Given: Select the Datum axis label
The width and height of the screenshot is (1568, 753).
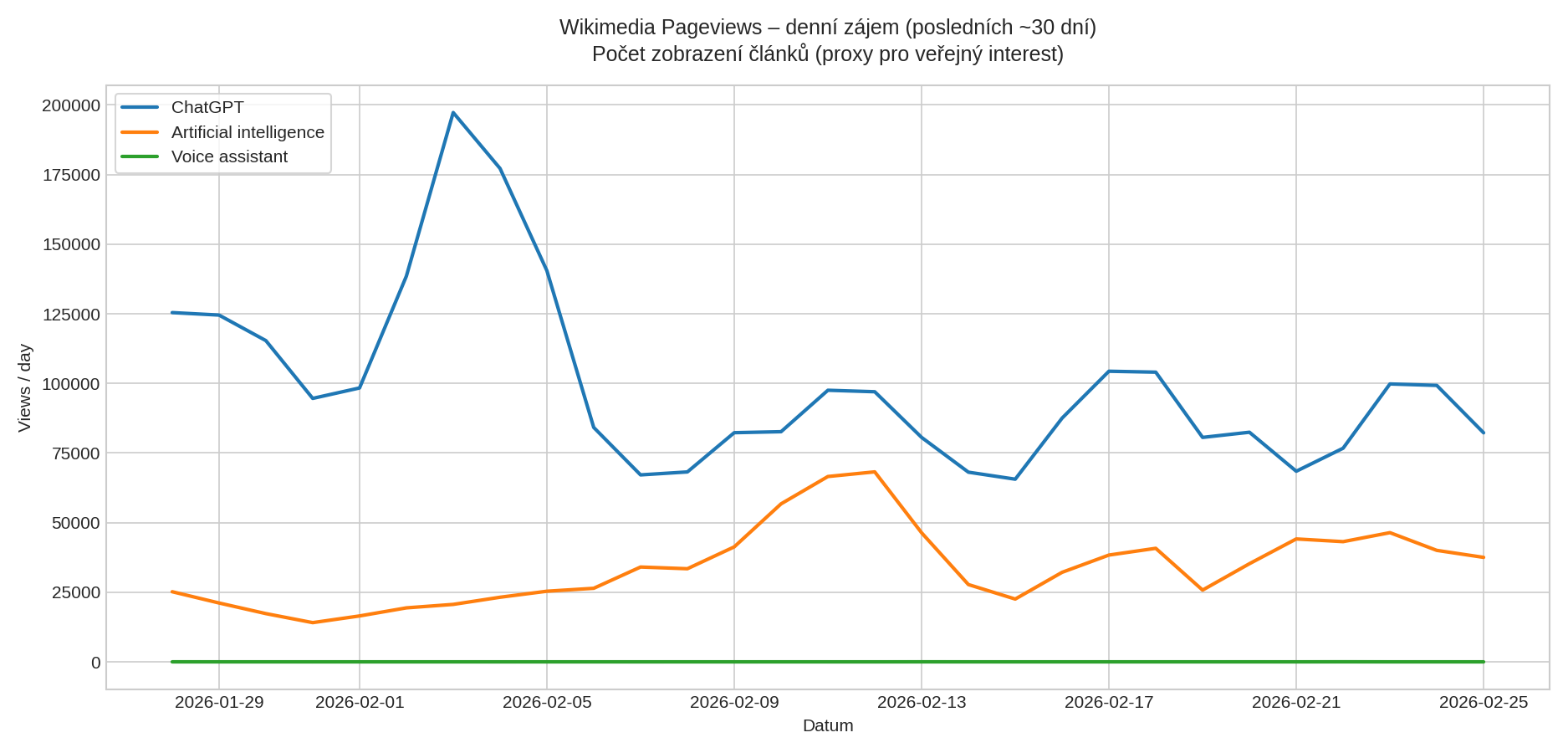Looking at the screenshot, I should click(828, 726).
